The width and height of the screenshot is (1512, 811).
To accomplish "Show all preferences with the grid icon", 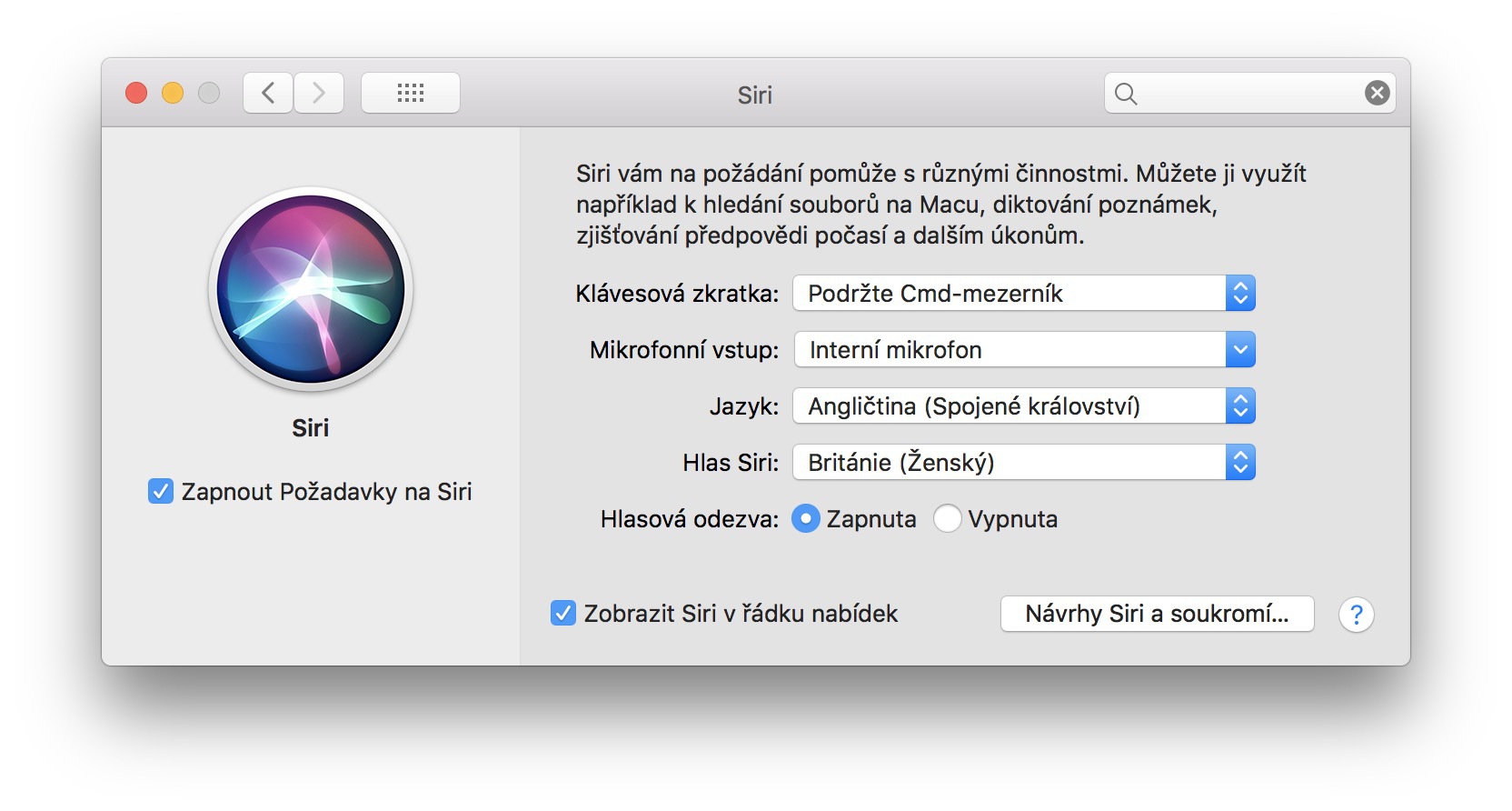I will pos(411,93).
